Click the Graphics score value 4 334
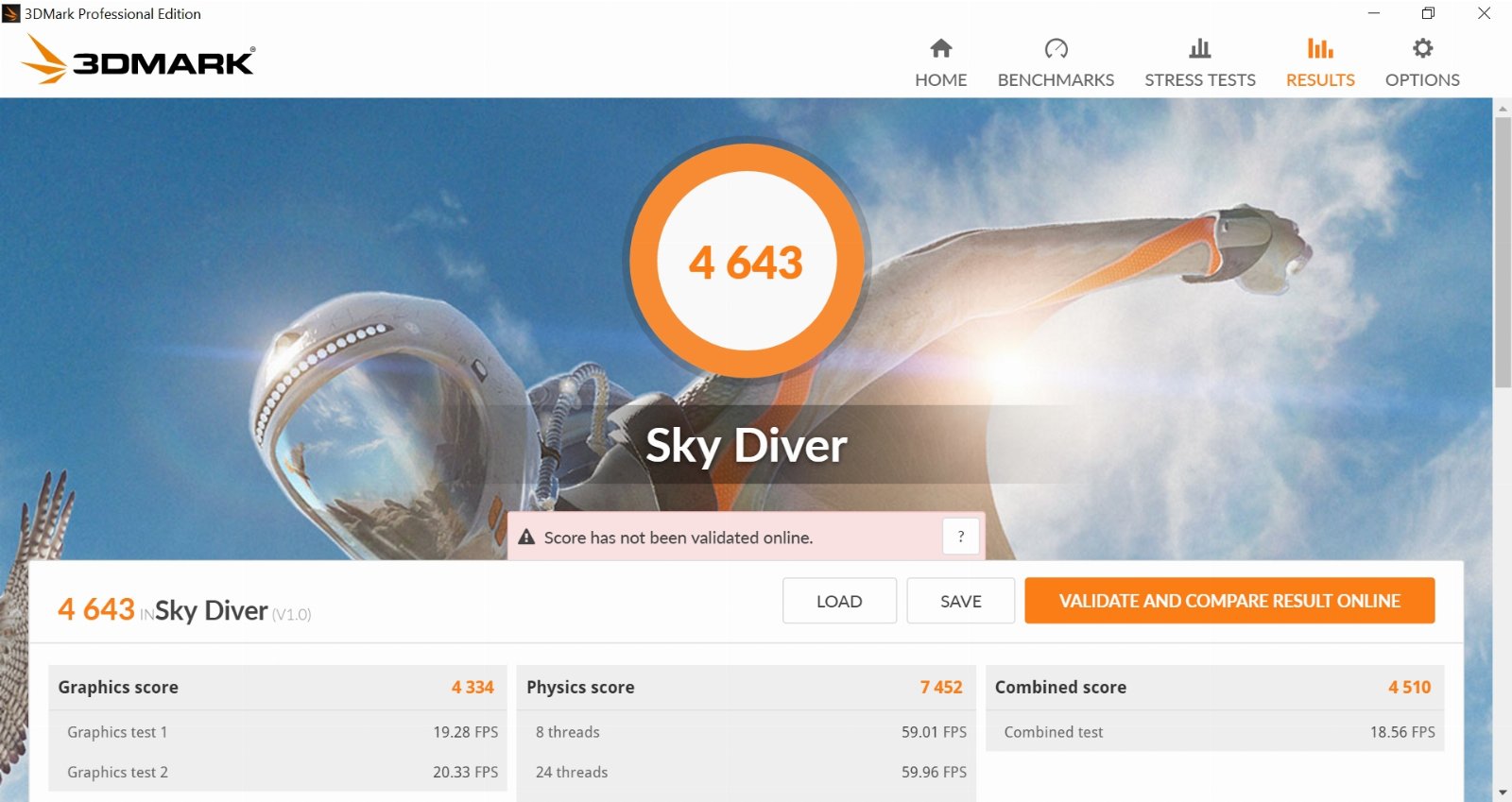This screenshot has width=1512, height=802. (472, 688)
